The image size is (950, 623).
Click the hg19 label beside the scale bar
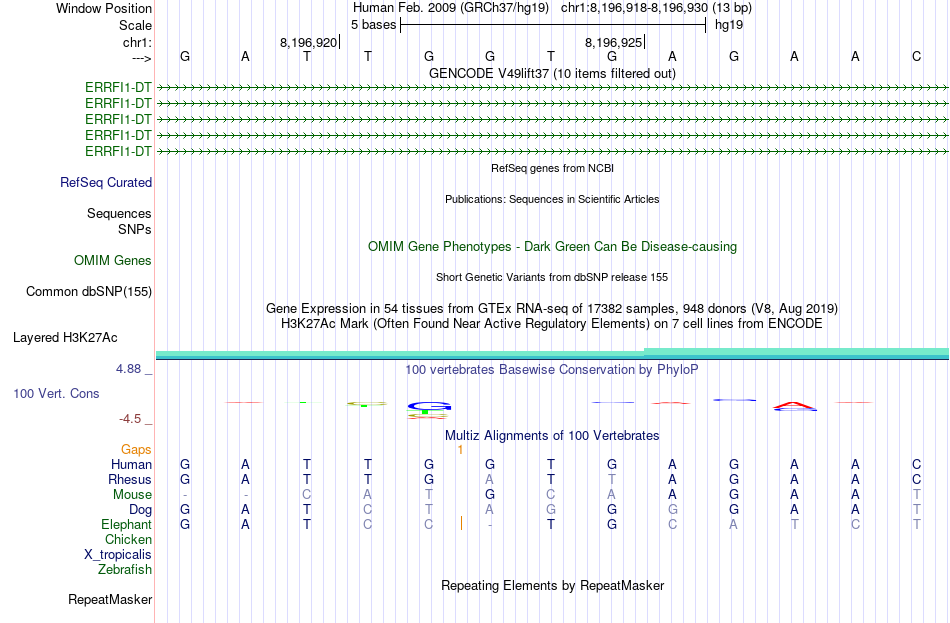[729, 25]
